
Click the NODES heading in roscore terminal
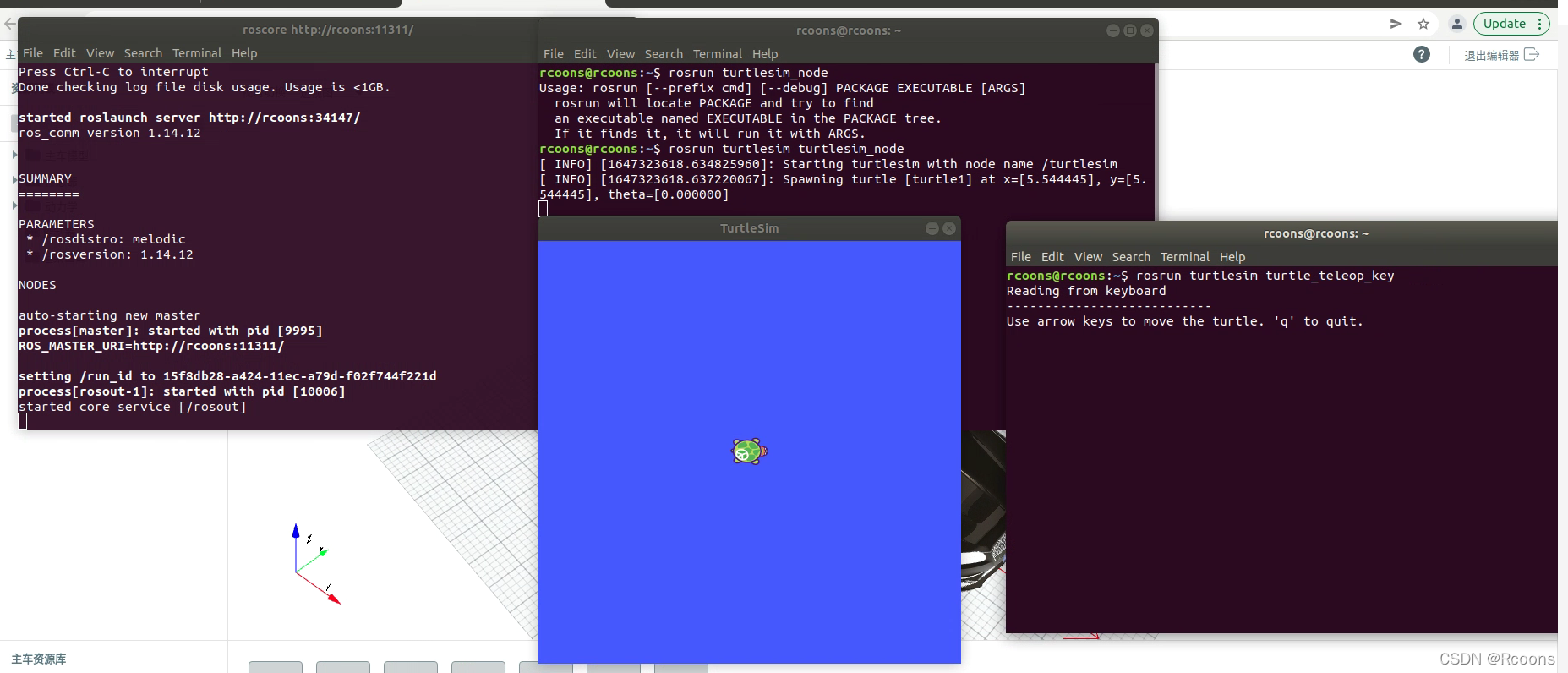click(x=37, y=286)
